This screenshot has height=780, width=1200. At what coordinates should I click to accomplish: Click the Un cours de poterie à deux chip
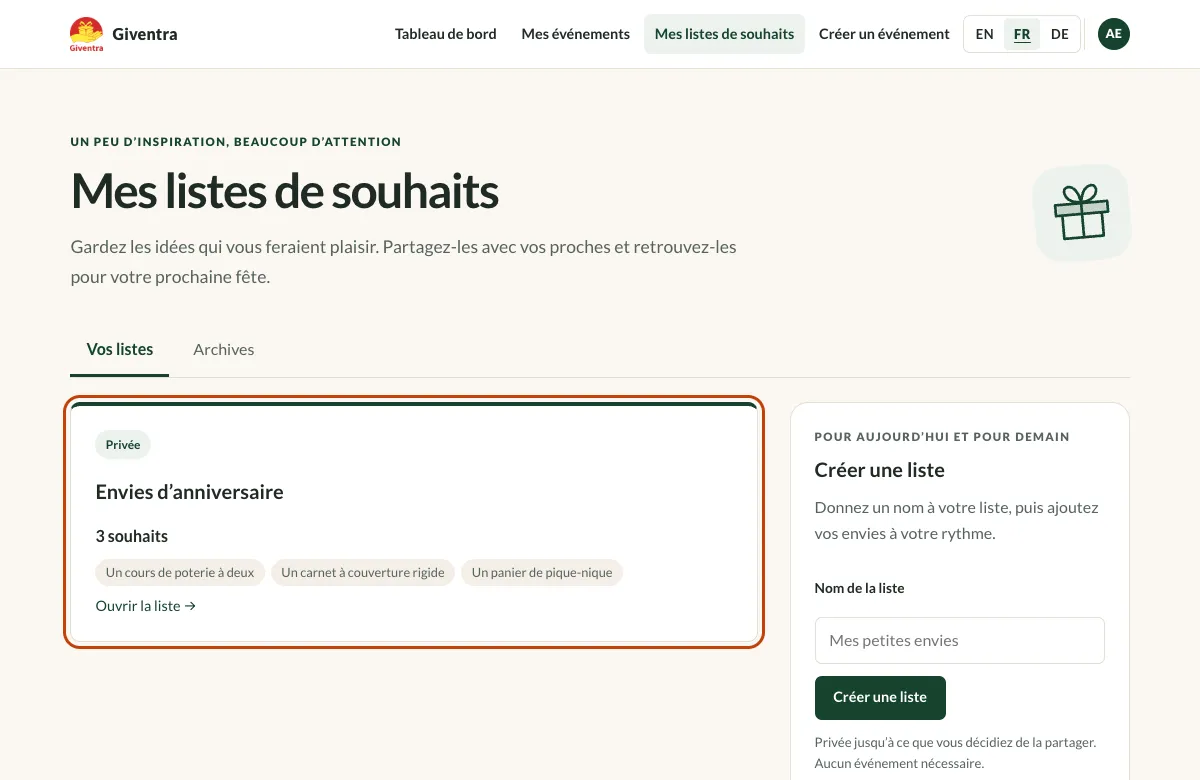[x=181, y=573]
